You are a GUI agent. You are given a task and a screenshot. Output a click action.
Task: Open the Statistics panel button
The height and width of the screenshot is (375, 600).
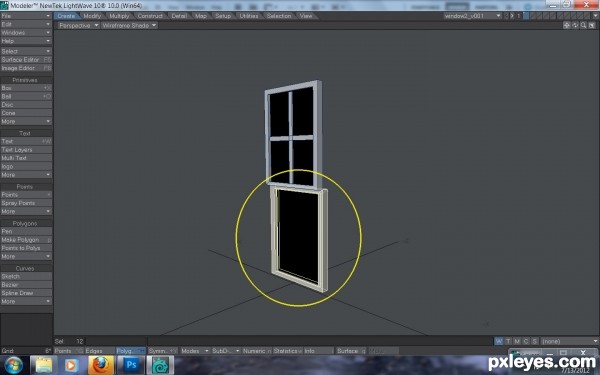pos(288,351)
